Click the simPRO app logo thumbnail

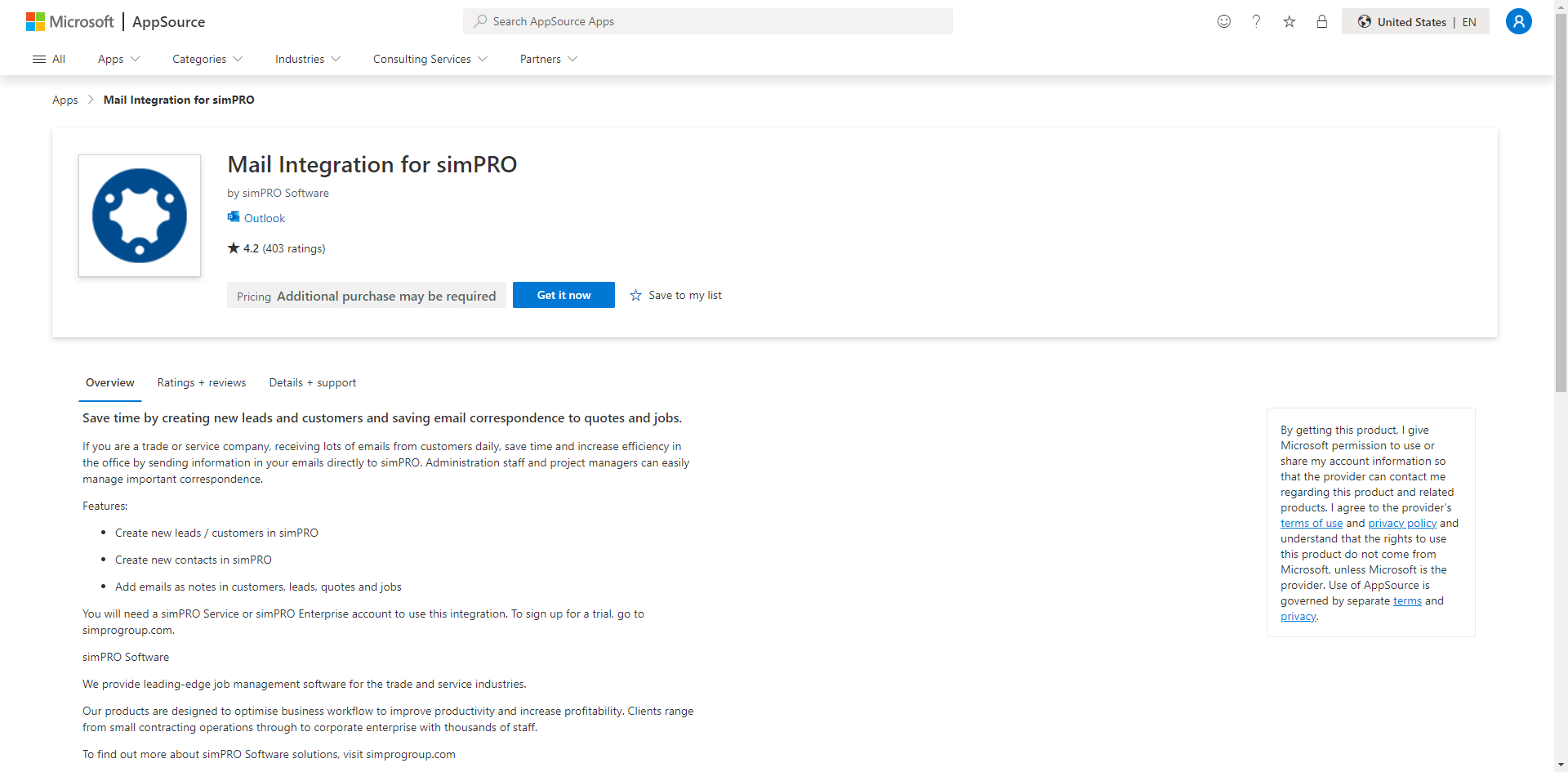[x=140, y=216]
